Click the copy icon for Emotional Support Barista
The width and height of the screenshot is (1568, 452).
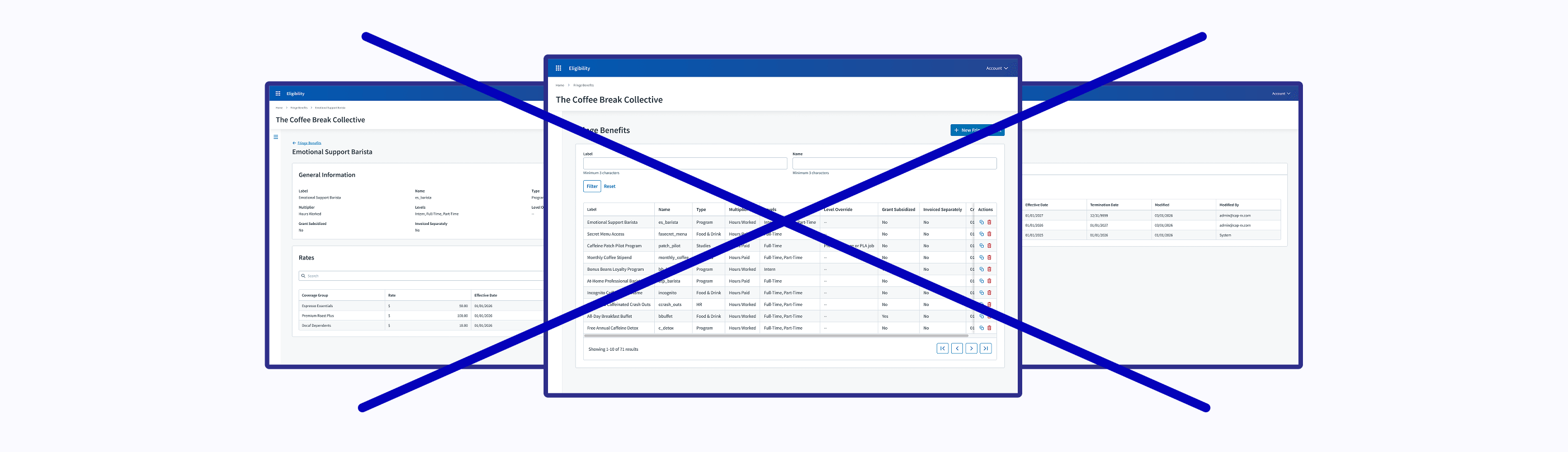[x=981, y=222]
